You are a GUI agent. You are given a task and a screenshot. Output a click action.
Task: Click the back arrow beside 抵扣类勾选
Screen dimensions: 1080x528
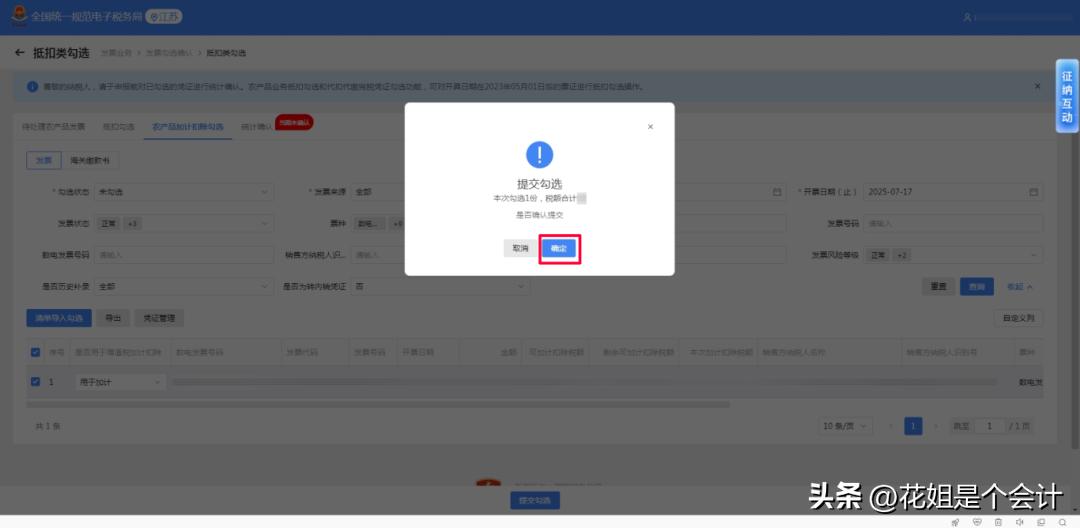(x=19, y=52)
